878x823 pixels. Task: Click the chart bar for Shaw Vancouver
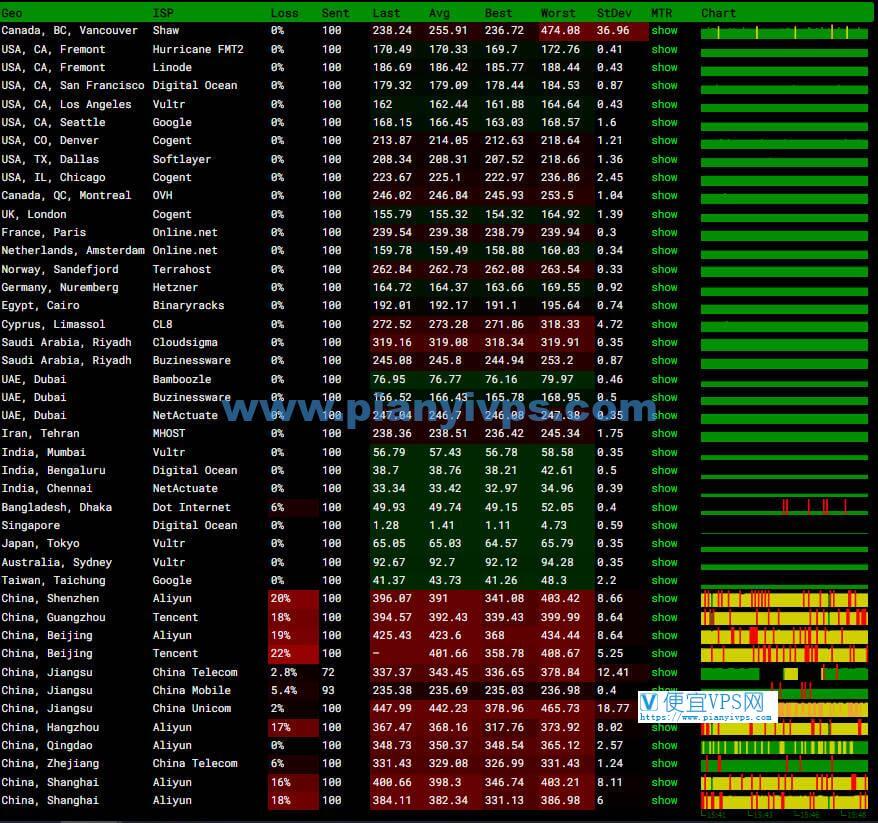784,32
